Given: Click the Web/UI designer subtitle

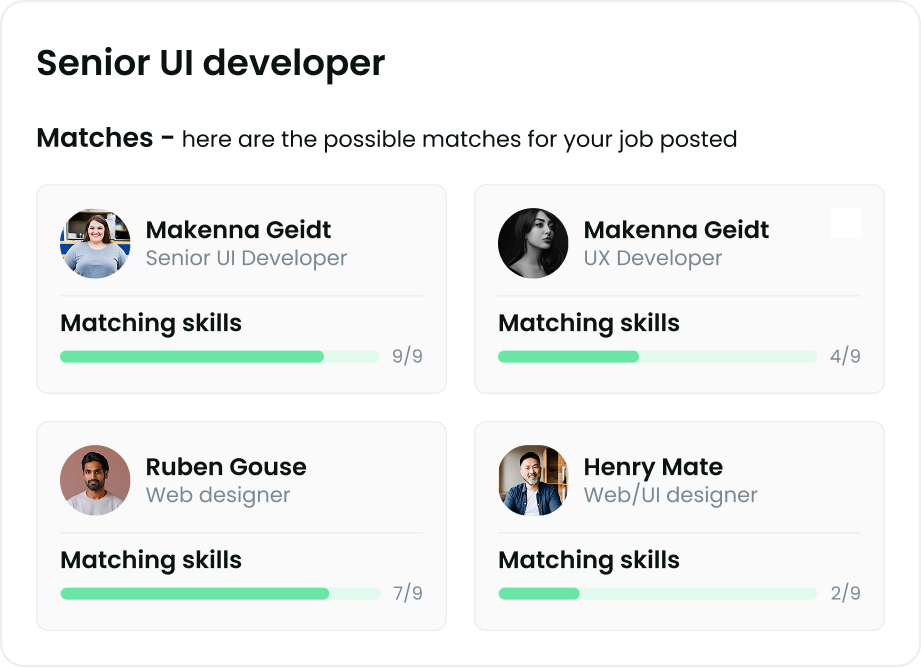Looking at the screenshot, I should (x=671, y=495).
